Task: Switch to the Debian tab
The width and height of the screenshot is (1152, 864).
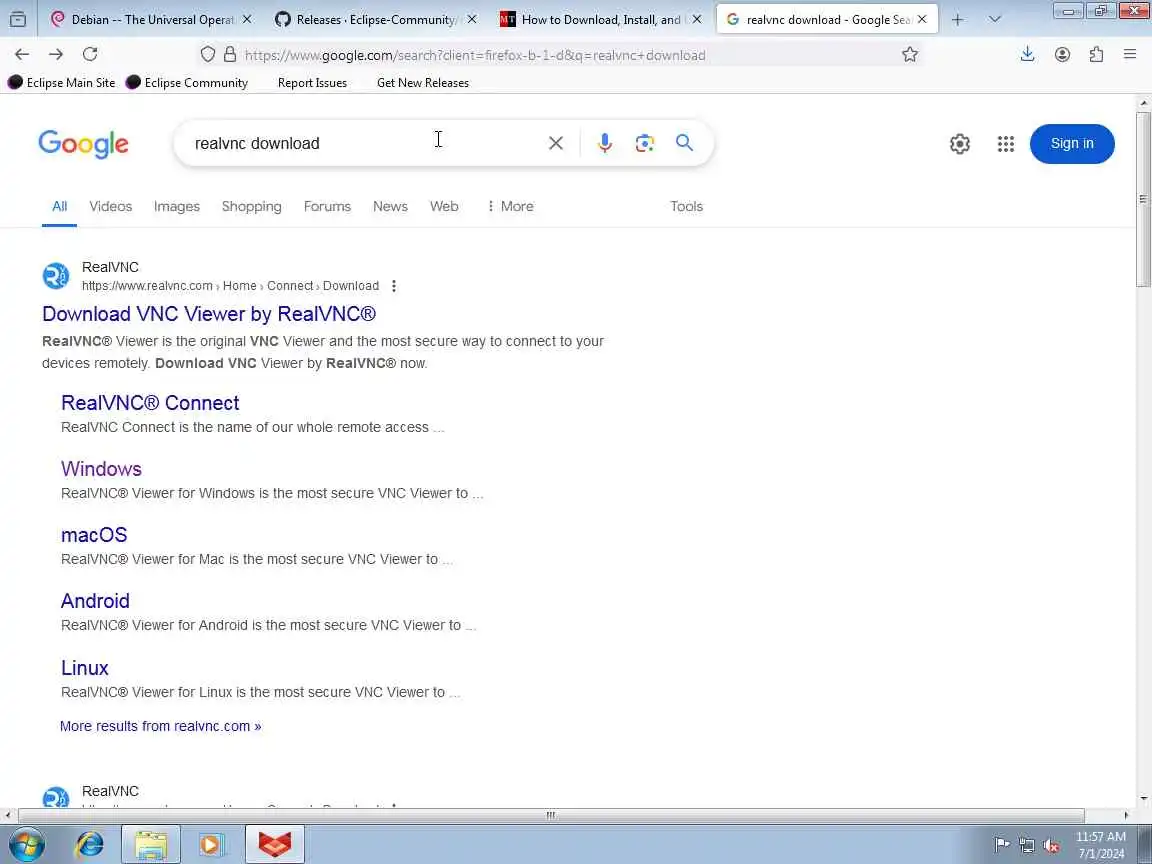Action: click(x=151, y=20)
